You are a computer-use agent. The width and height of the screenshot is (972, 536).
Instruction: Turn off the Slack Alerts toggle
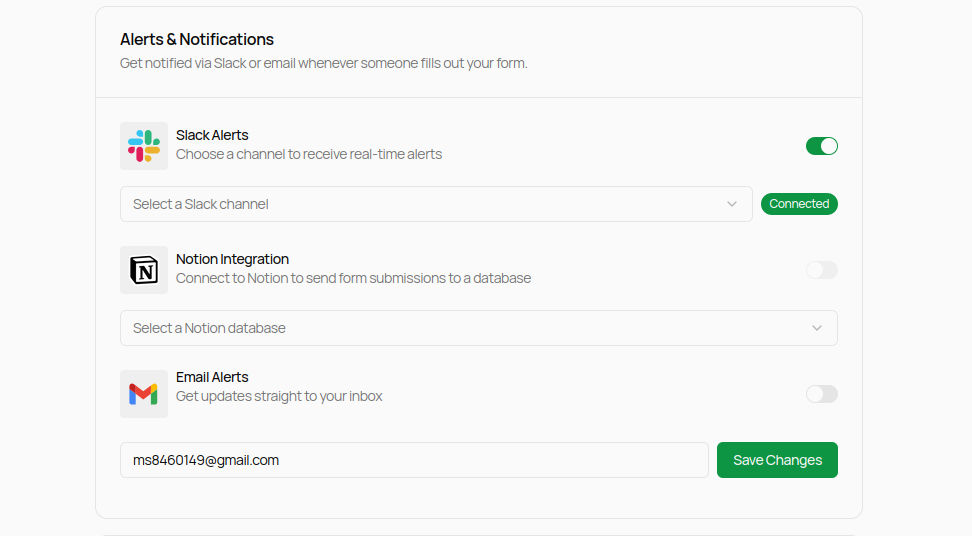point(821,146)
